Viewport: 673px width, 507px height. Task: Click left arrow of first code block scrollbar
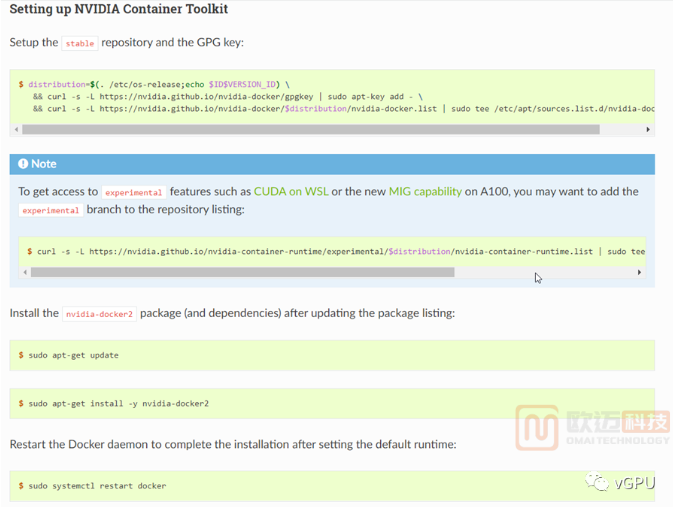[x=16, y=129]
